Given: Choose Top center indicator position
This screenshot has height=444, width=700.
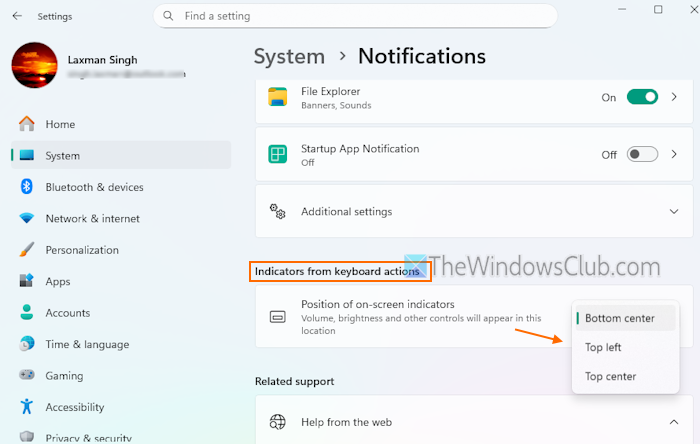Looking at the screenshot, I should click(625, 376).
